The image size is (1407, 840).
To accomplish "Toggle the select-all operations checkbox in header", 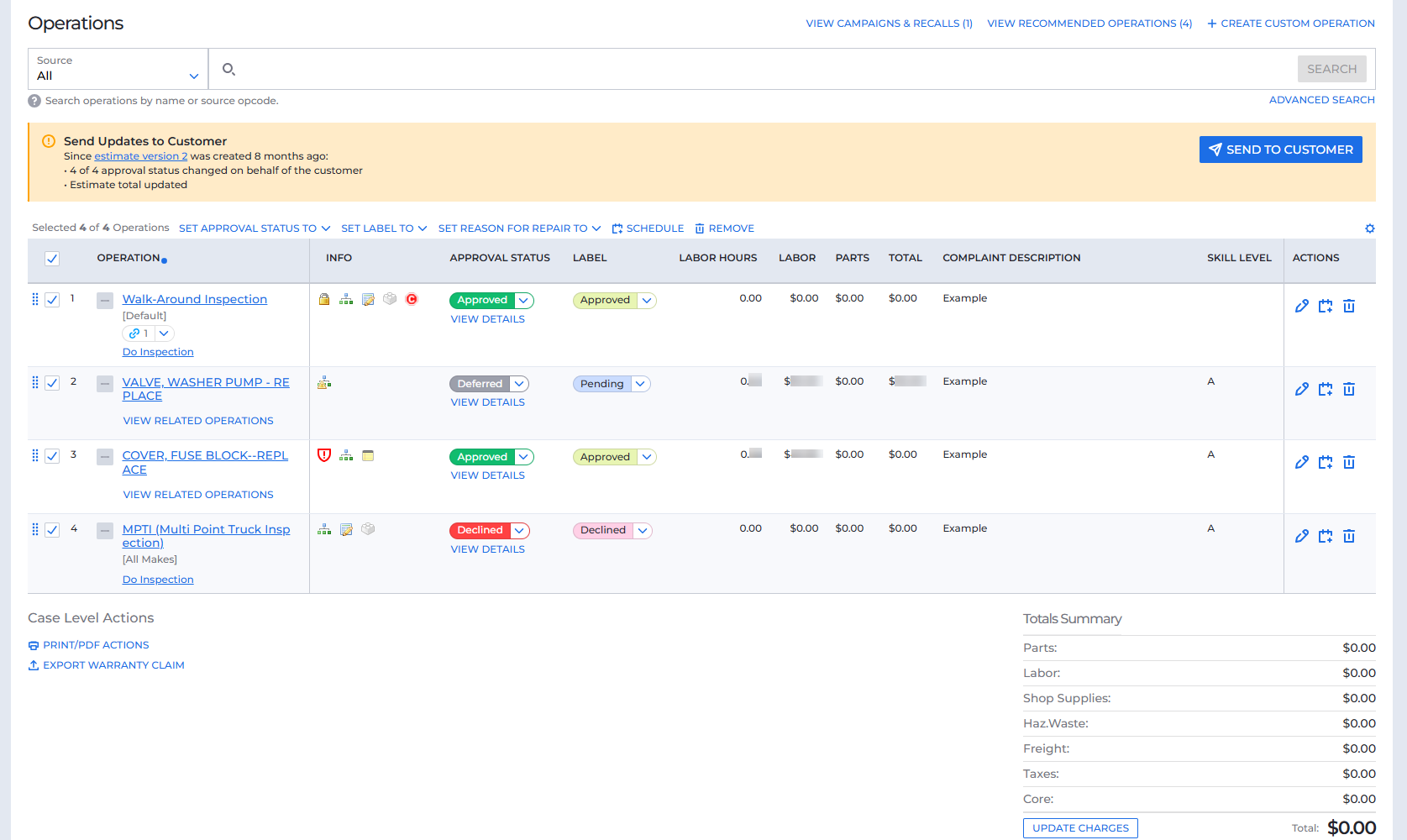I will pyautogui.click(x=52, y=259).
